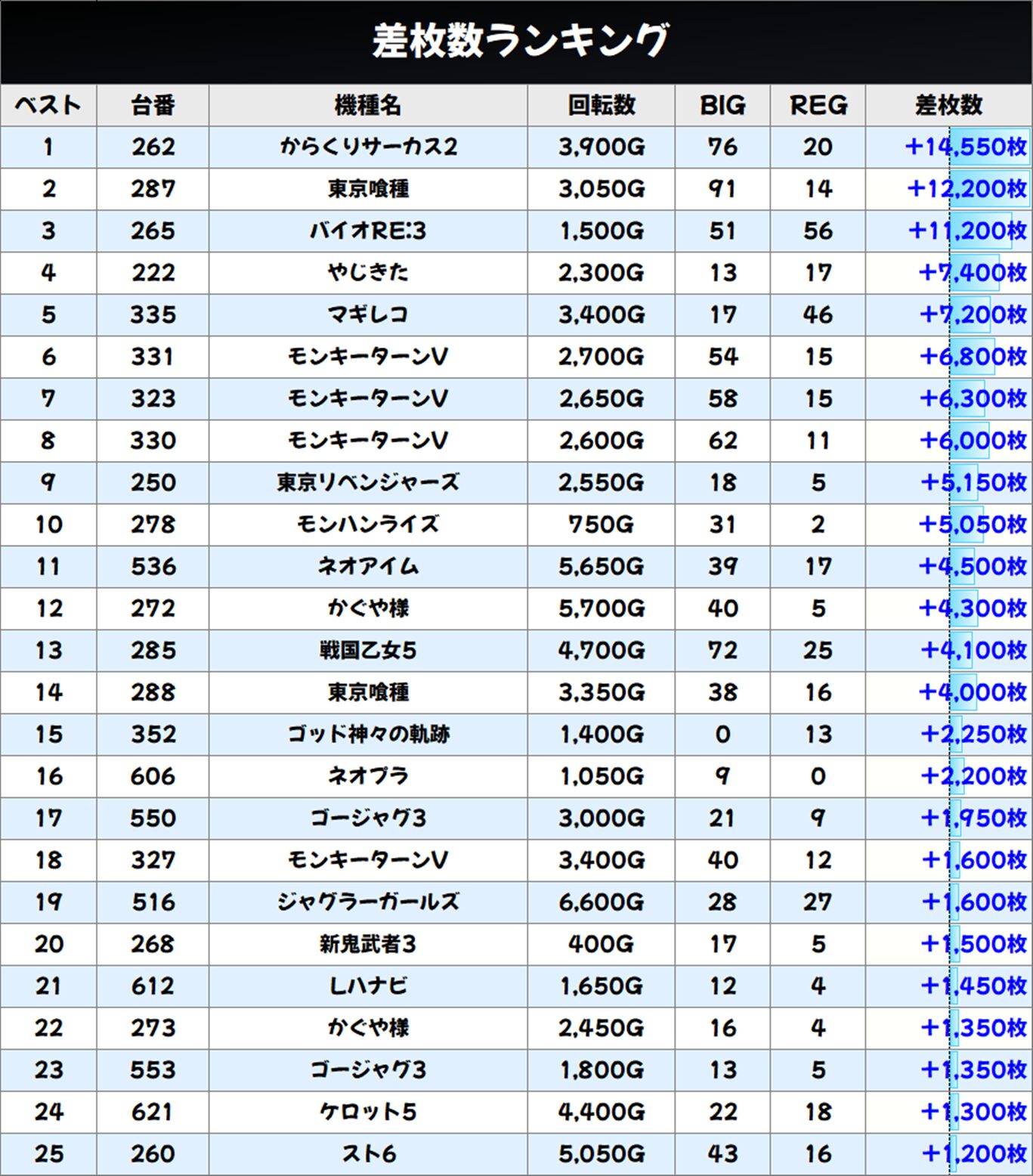Select machine name 新鬼武者3
This screenshot has width=1033, height=1176.
coord(368,944)
